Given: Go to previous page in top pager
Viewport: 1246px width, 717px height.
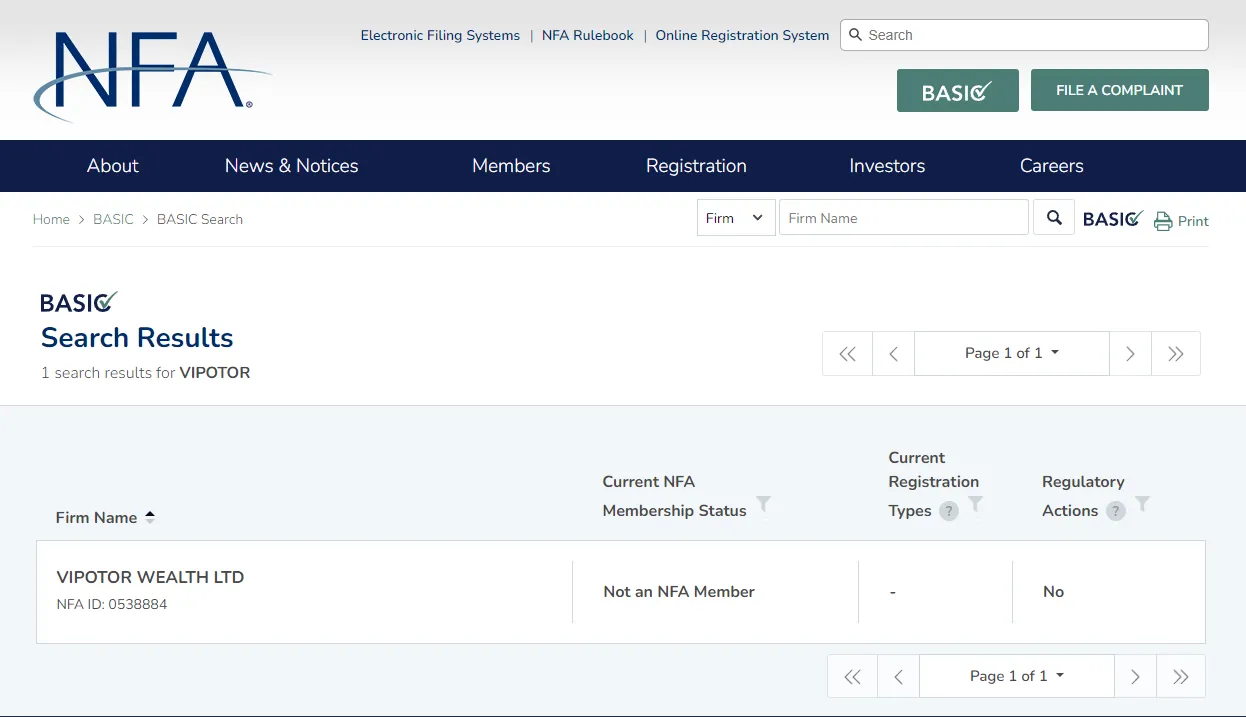Looking at the screenshot, I should [894, 353].
